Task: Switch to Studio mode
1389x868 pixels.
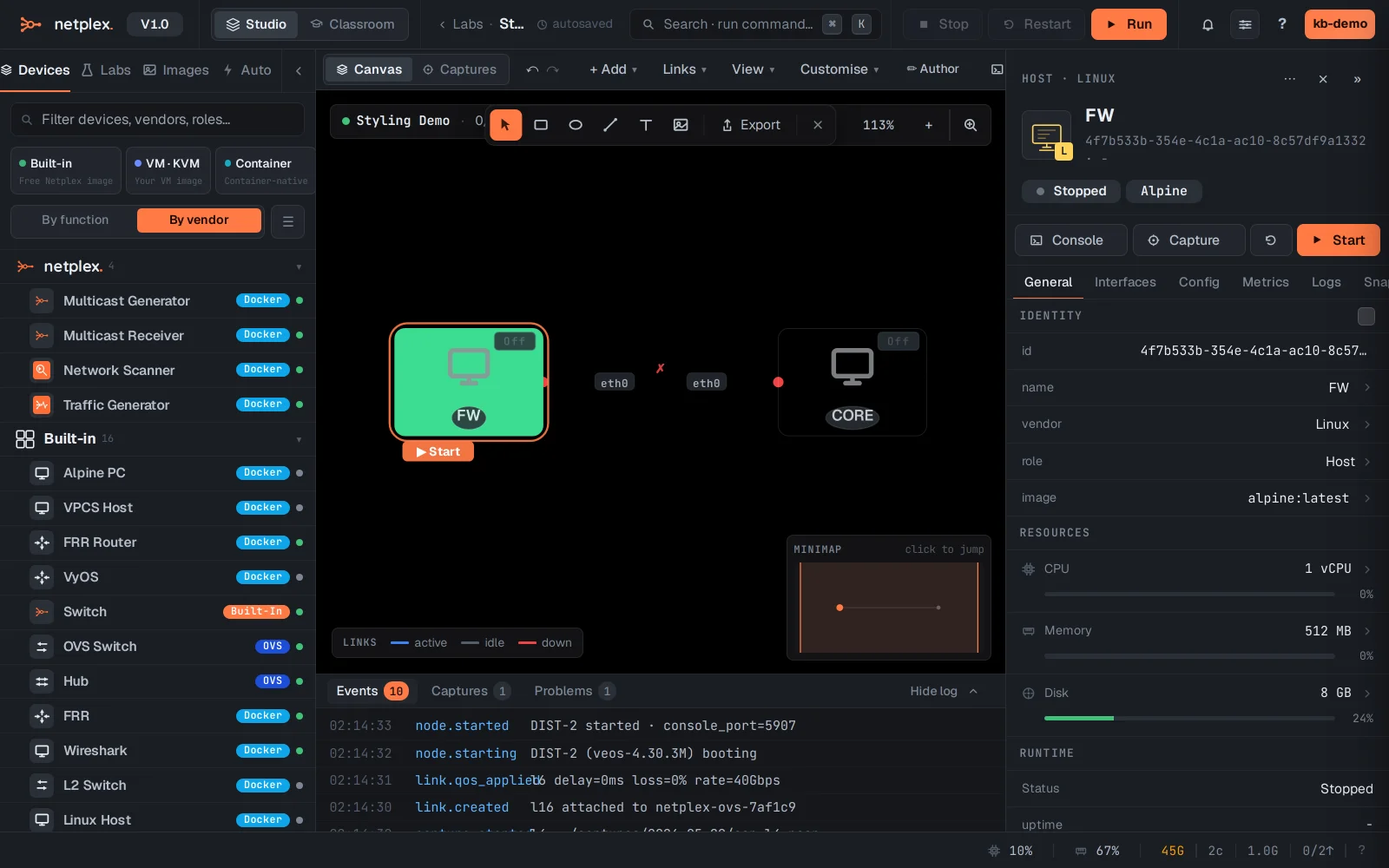Action: tap(256, 24)
